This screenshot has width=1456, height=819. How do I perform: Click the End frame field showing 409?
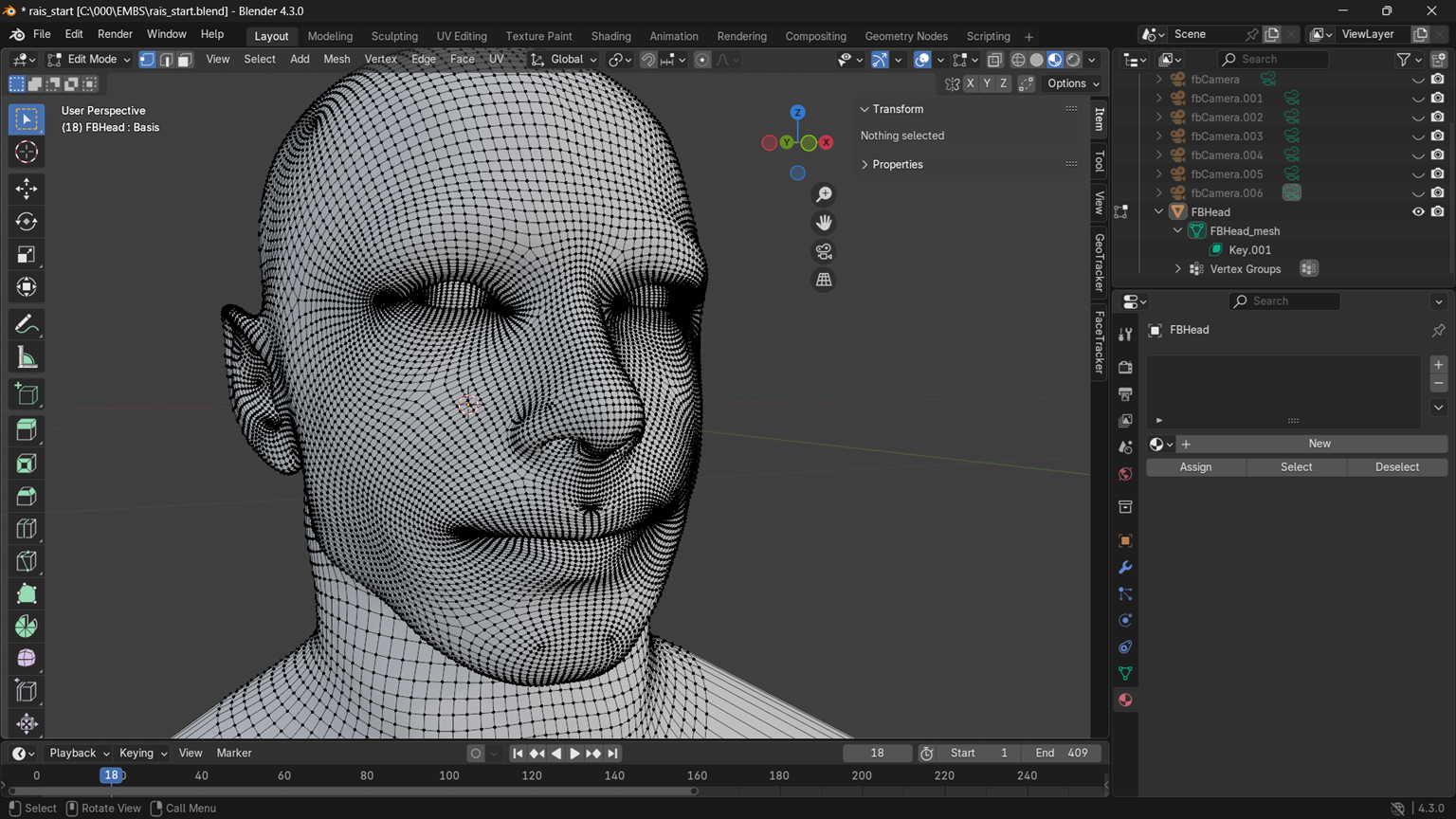click(1062, 754)
